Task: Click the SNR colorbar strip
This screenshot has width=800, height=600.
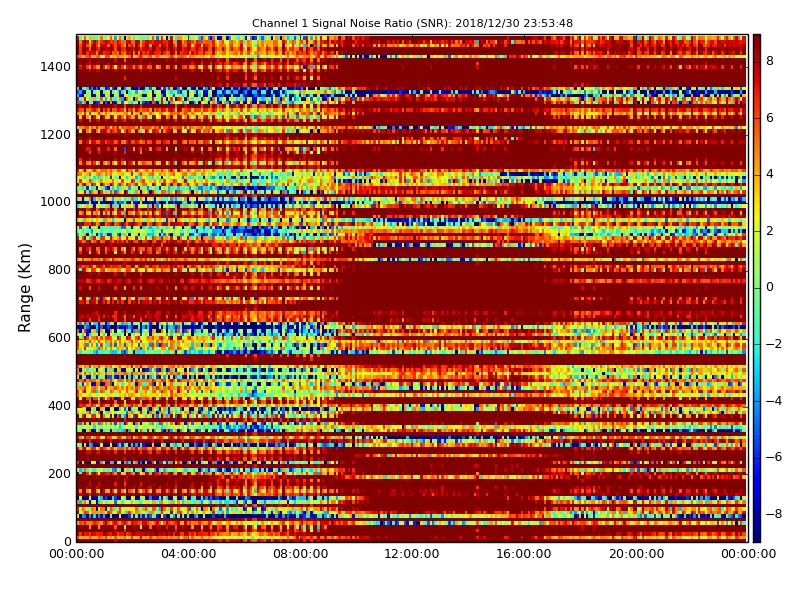Action: click(x=757, y=288)
